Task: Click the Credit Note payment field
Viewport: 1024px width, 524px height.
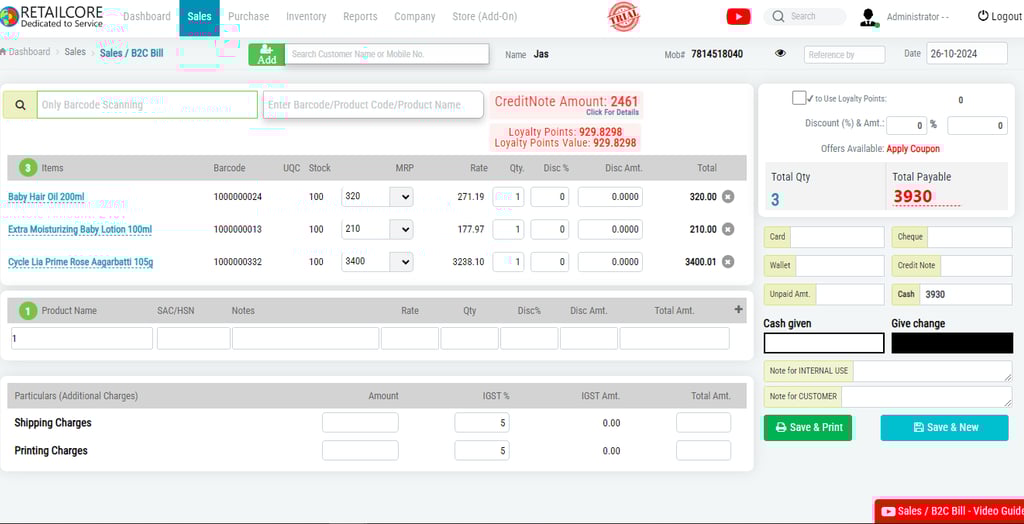Action: click(x=976, y=265)
